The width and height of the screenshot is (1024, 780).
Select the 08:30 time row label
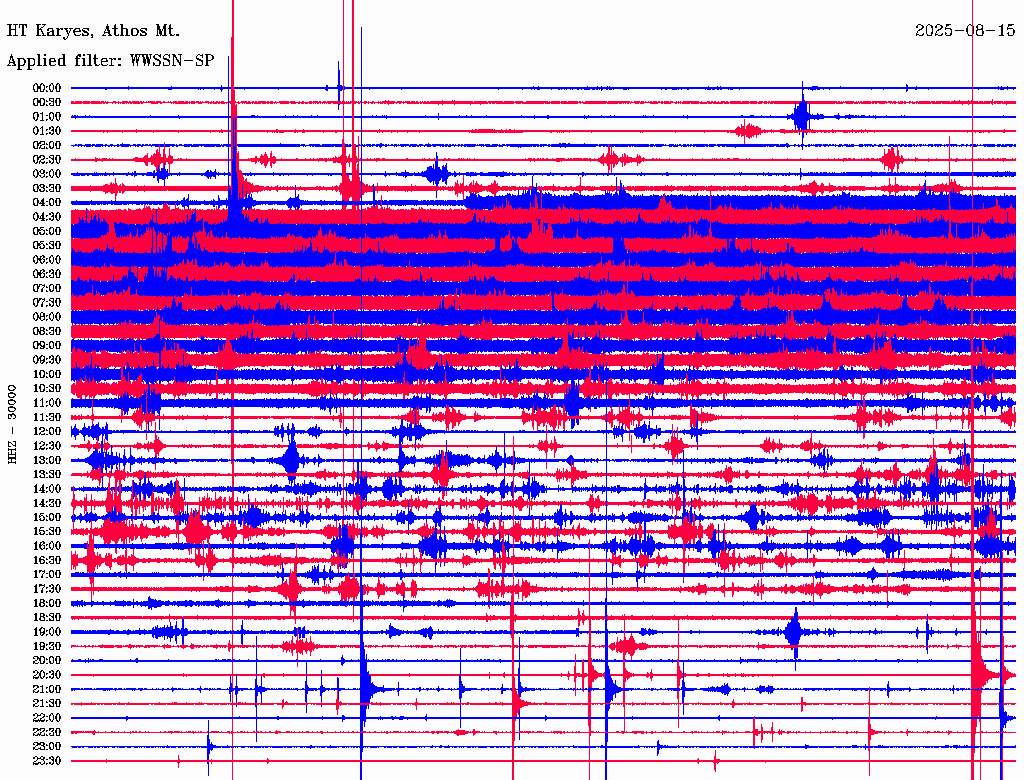[46, 331]
